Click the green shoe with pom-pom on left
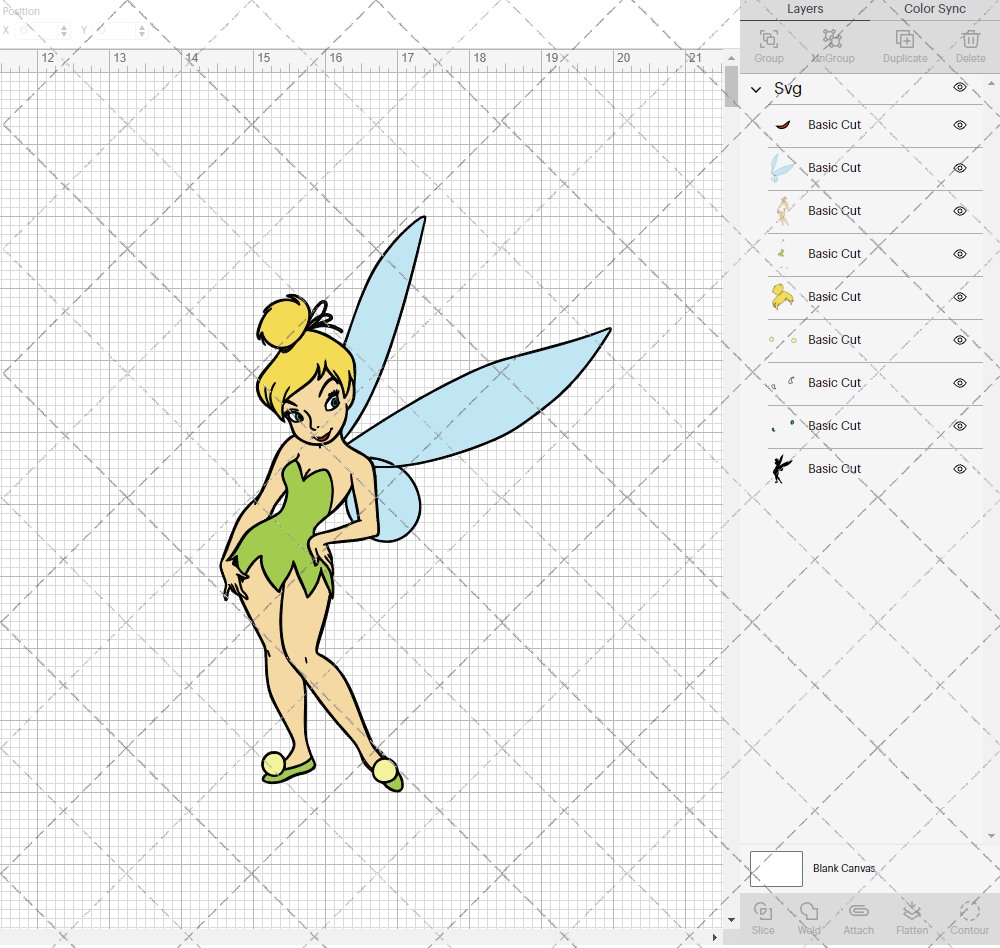 (287, 767)
